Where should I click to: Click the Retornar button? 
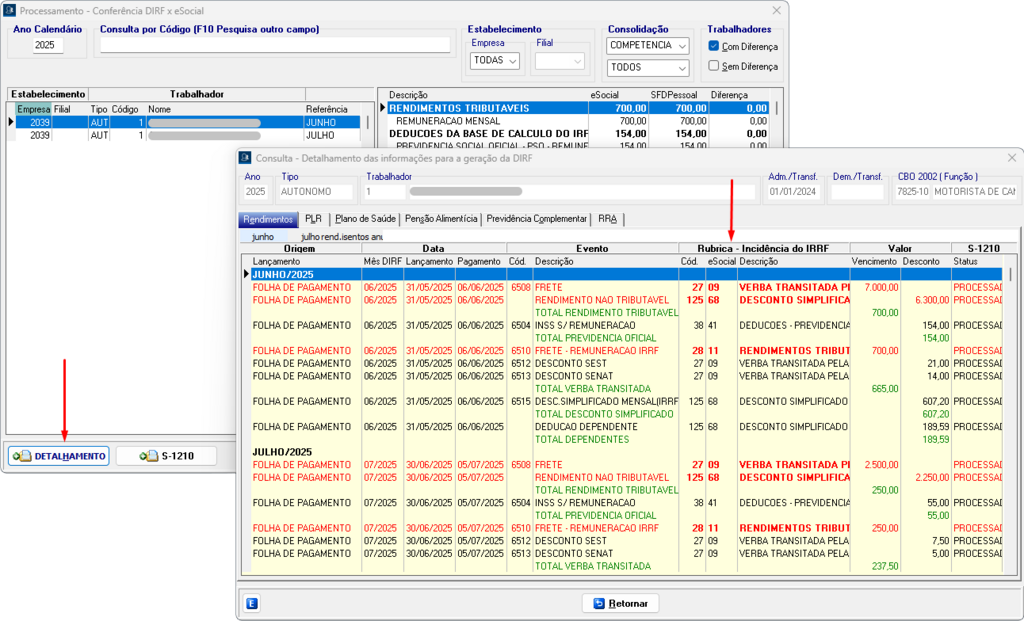point(621,603)
